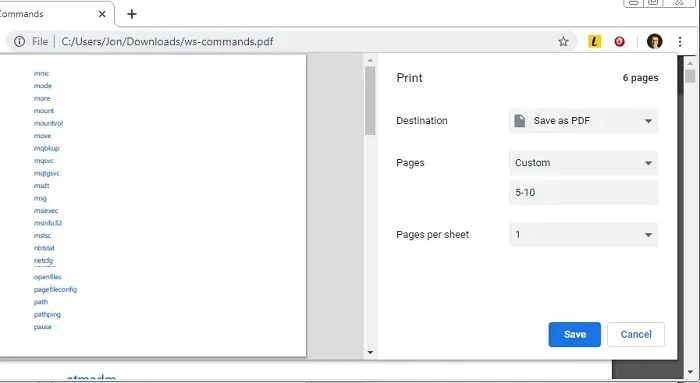Click the site info icon
This screenshot has width=700, height=383.
pyautogui.click(x=19, y=42)
